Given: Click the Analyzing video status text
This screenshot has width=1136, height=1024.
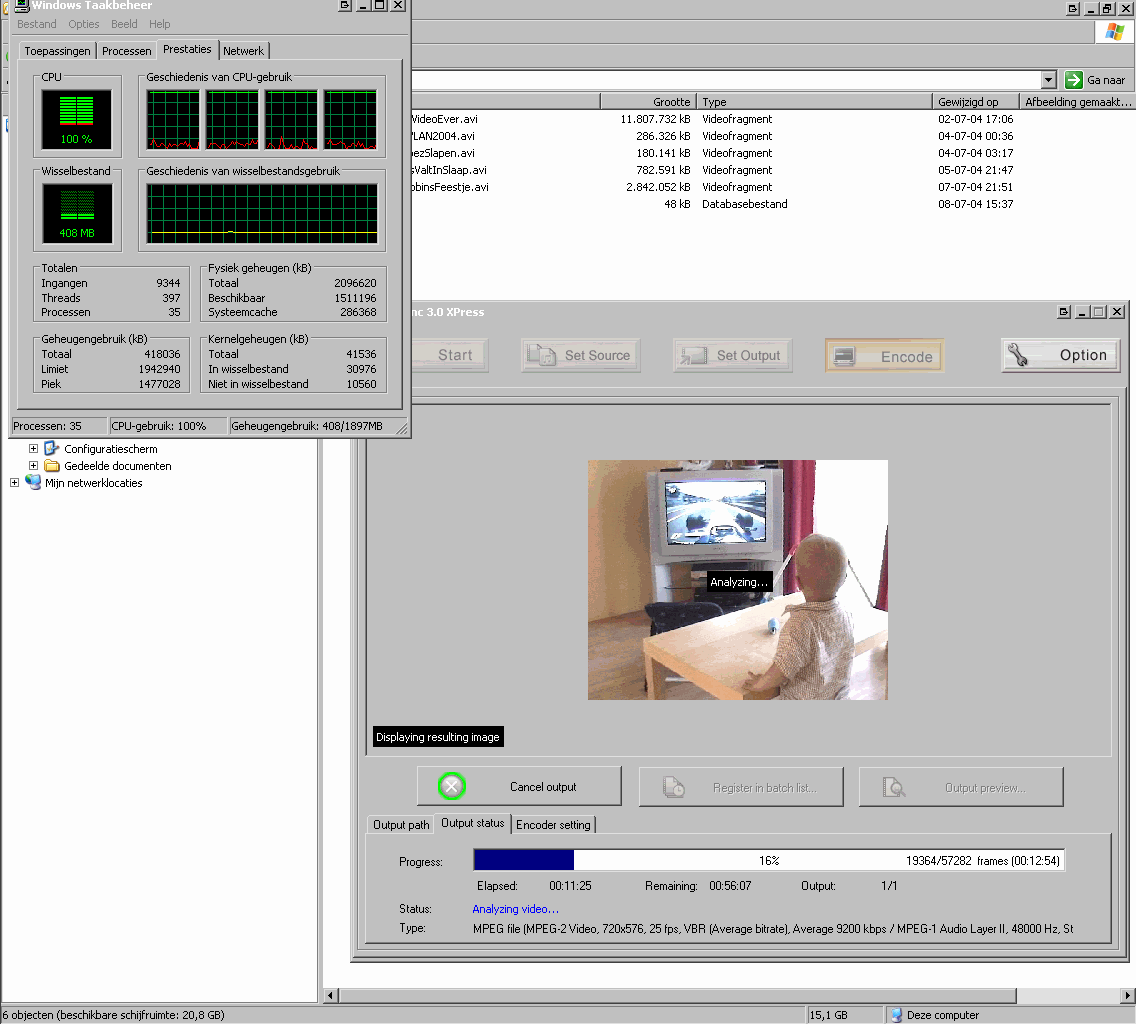Looking at the screenshot, I should point(515,909).
